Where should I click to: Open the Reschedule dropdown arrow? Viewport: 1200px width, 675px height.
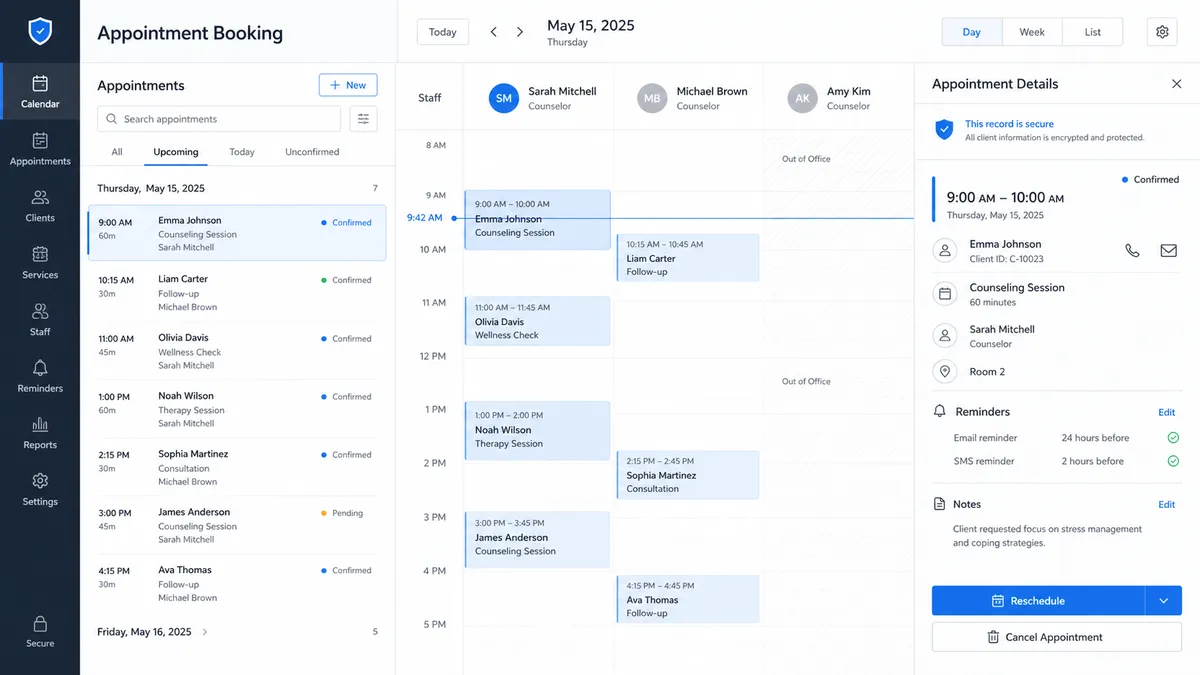pyautogui.click(x=1163, y=601)
